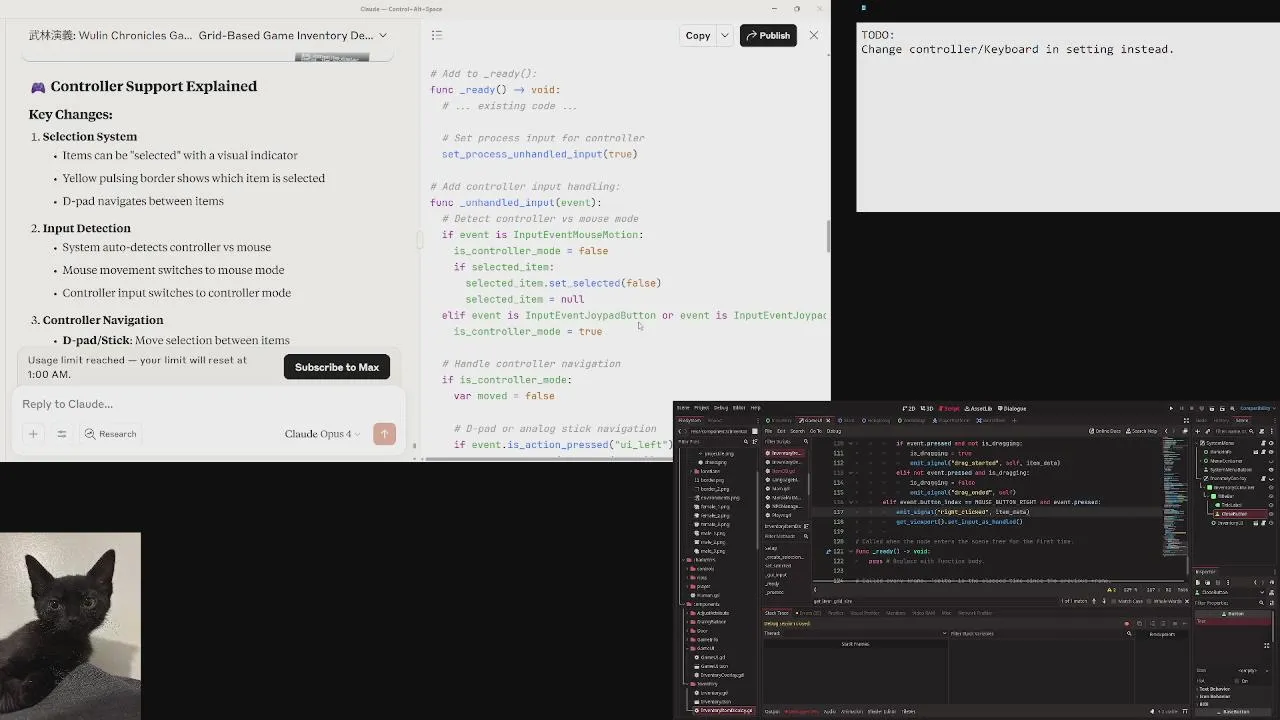Click the Research button

pos(110,434)
